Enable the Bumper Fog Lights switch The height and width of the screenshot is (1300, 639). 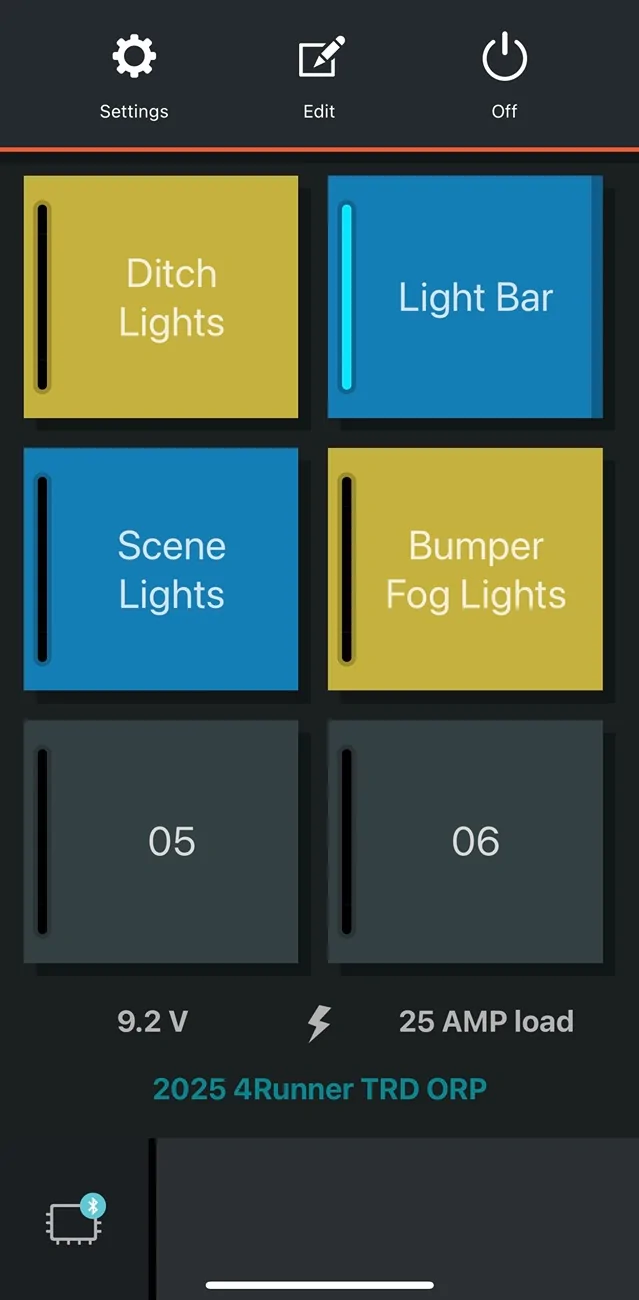(465, 569)
